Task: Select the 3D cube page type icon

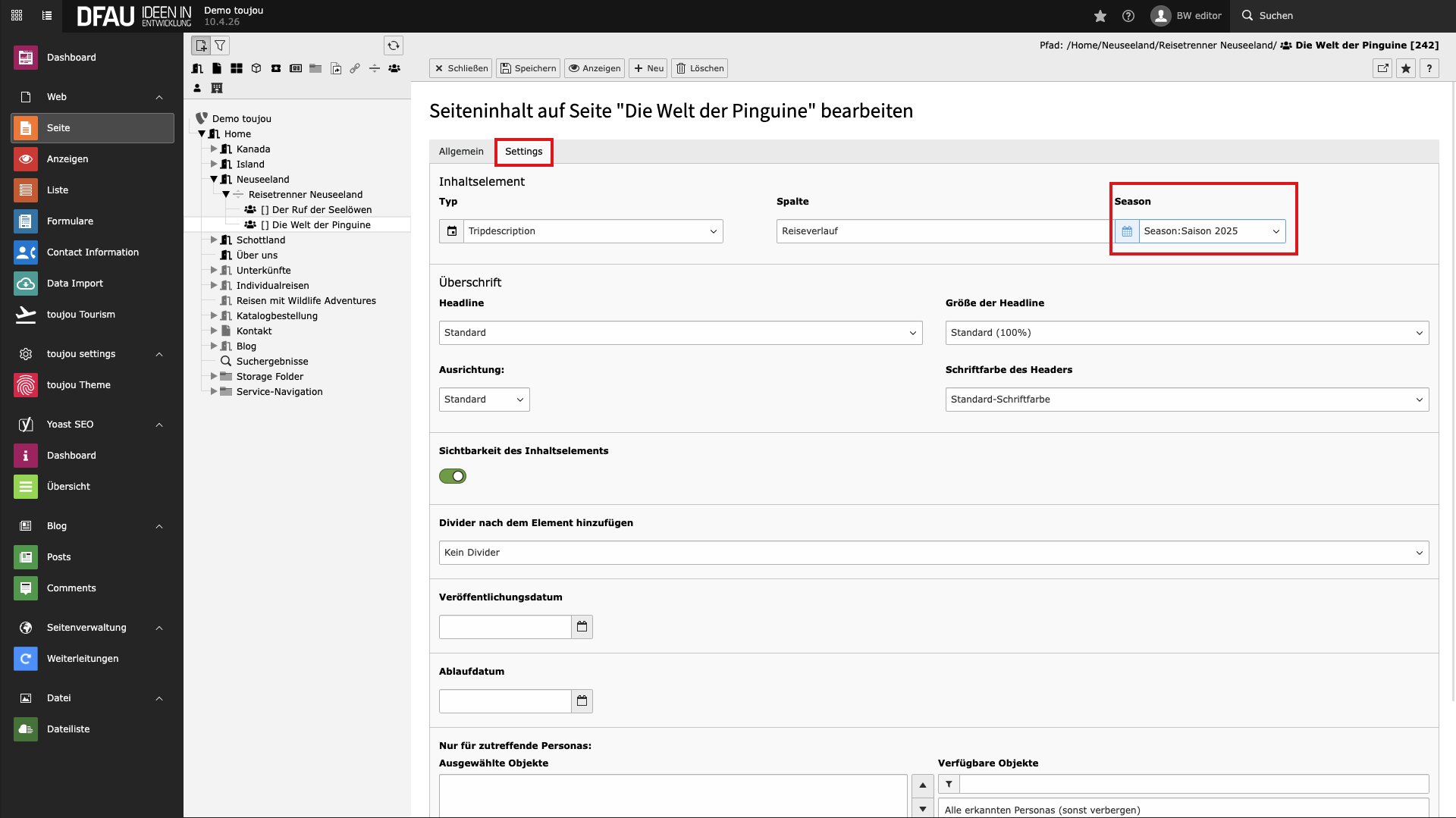Action: click(256, 68)
